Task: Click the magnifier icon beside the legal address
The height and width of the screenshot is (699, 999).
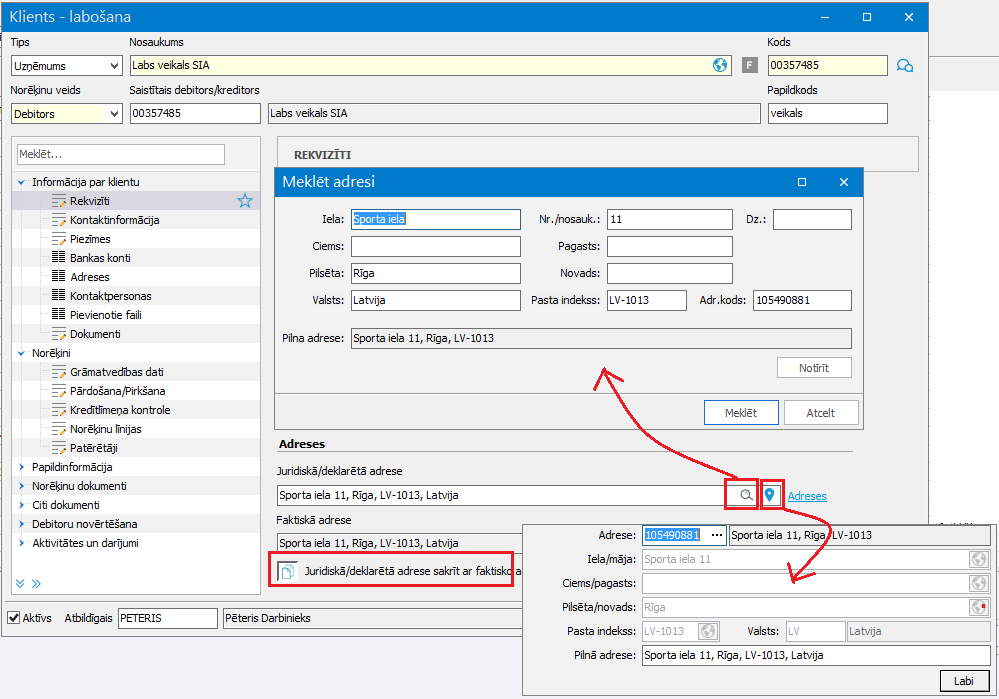Action: click(x=744, y=495)
